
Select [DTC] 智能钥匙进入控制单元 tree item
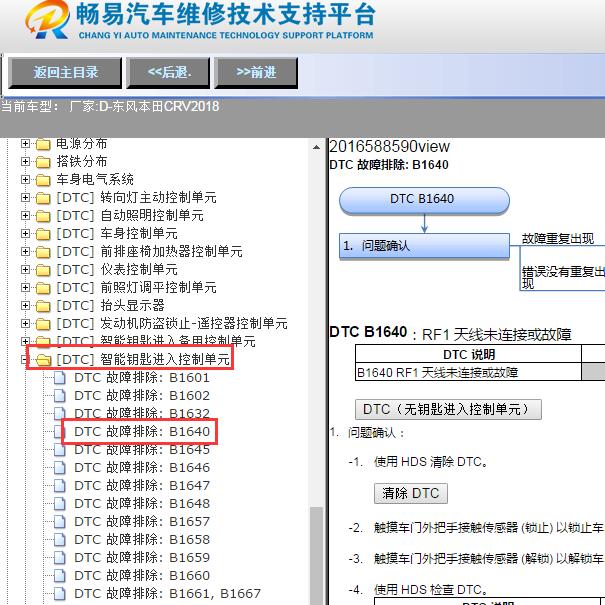143,360
